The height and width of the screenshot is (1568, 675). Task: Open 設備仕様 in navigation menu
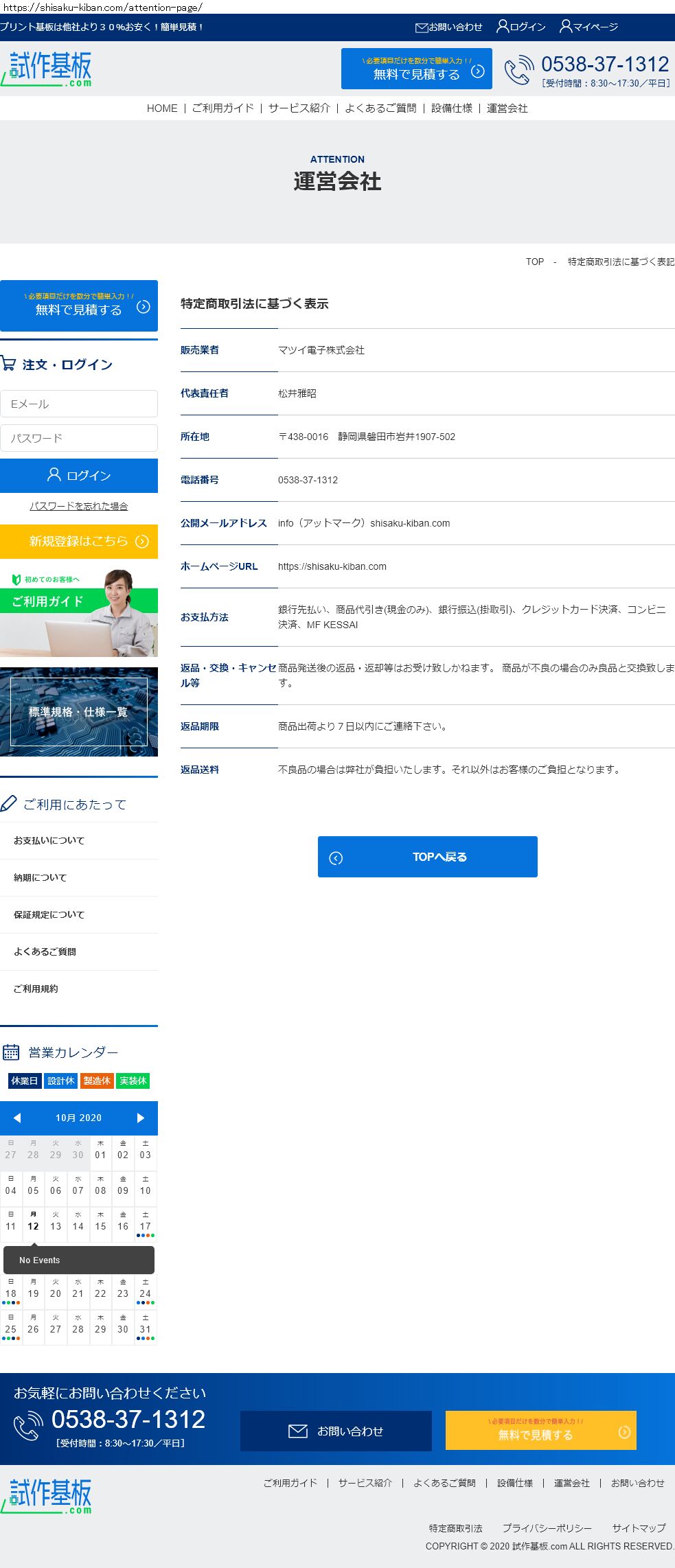451,108
